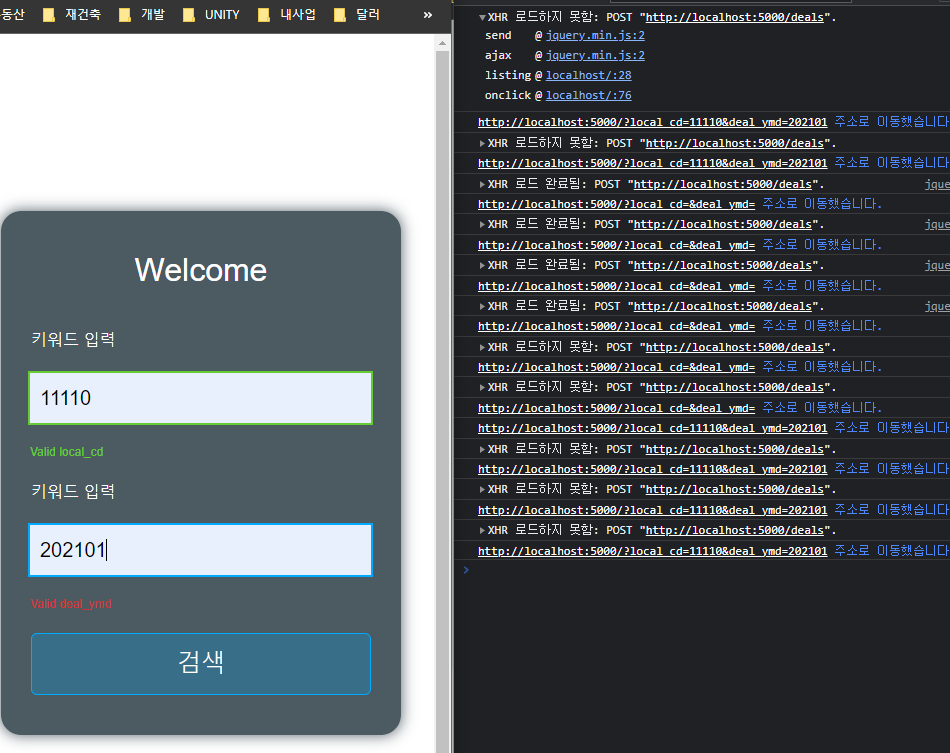Click the console prompt input line
The height and width of the screenshot is (753, 950).
coord(700,570)
